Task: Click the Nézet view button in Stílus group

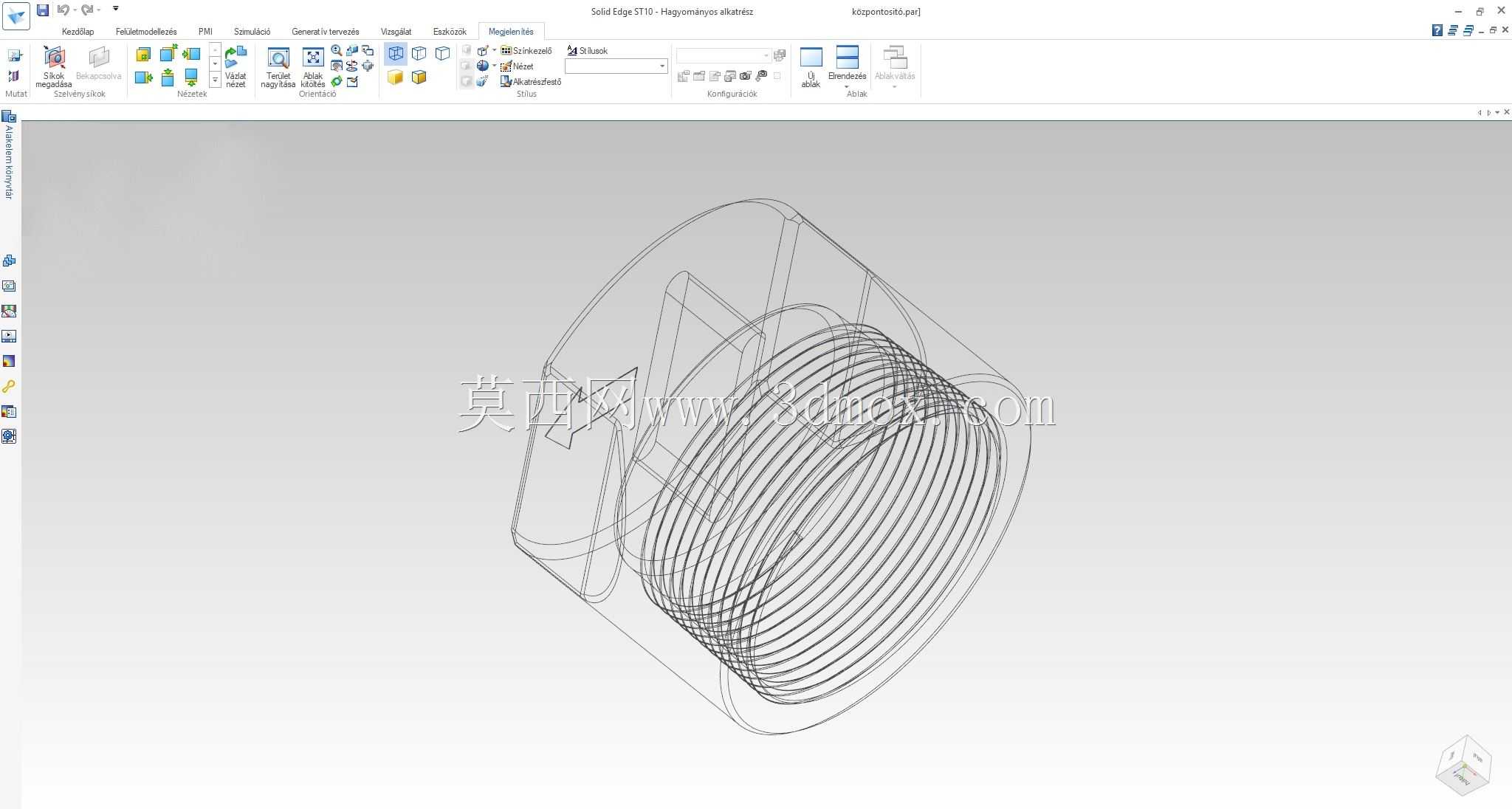Action: click(x=517, y=66)
